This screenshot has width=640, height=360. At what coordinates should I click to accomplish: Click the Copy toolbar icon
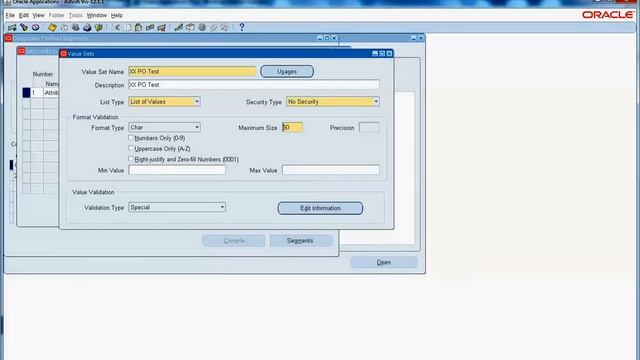pos(128,27)
